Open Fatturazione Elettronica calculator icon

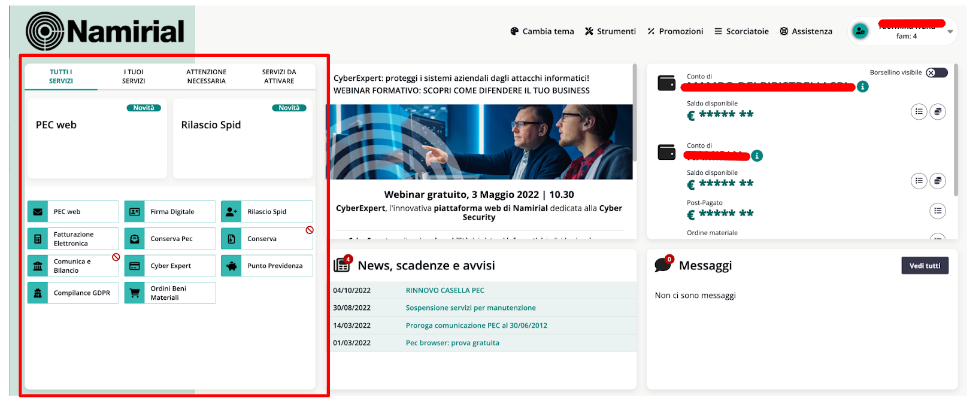click(38, 239)
